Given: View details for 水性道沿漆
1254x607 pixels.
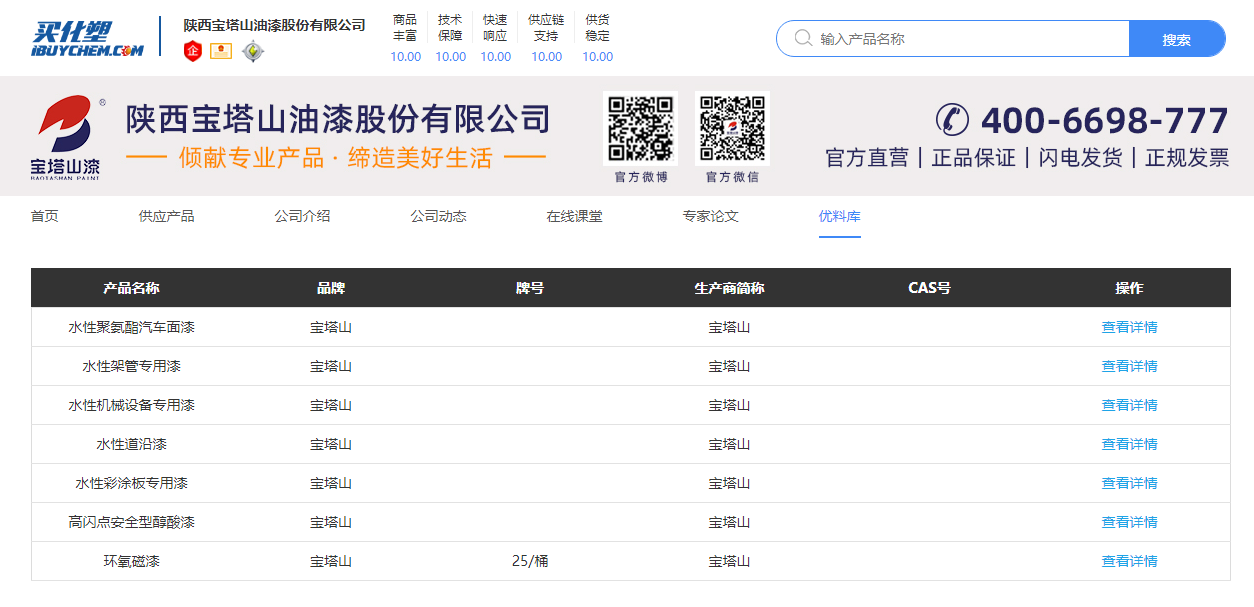Looking at the screenshot, I should (x=1130, y=444).
